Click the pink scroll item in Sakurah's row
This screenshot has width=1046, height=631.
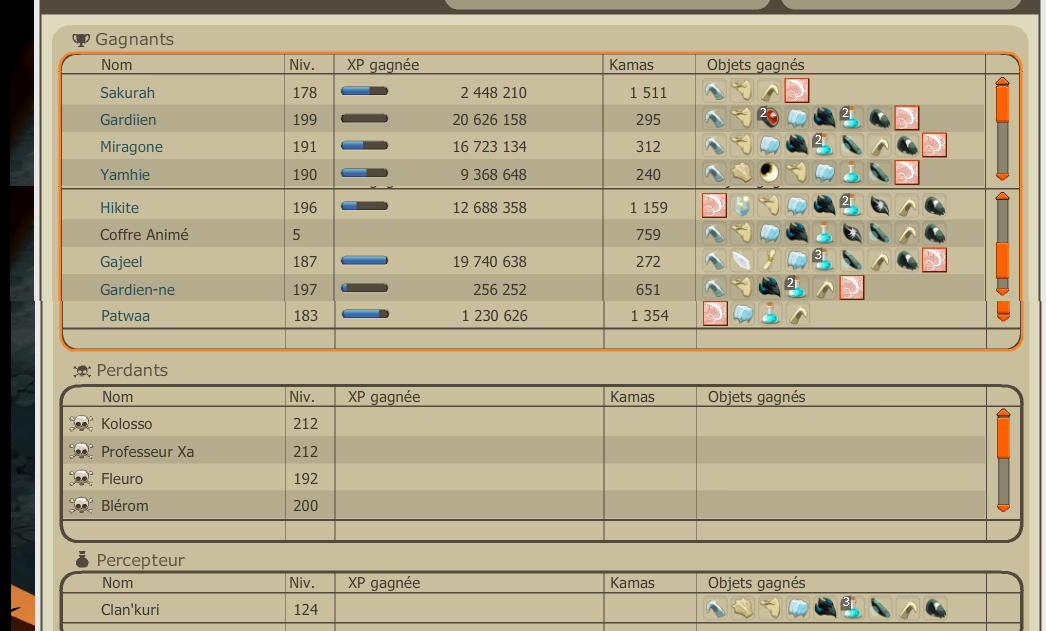click(x=797, y=91)
